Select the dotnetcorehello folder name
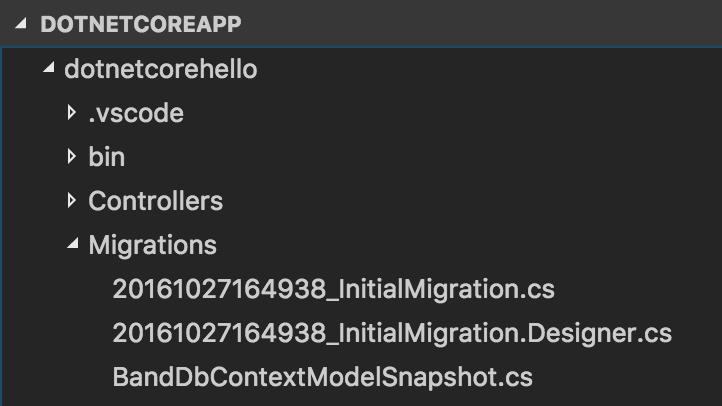 (160, 70)
